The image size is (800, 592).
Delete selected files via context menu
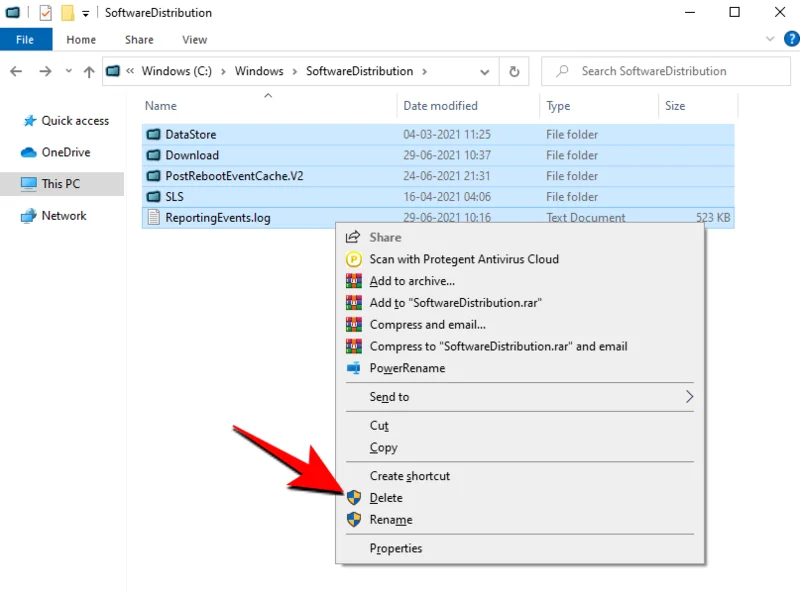pos(385,497)
